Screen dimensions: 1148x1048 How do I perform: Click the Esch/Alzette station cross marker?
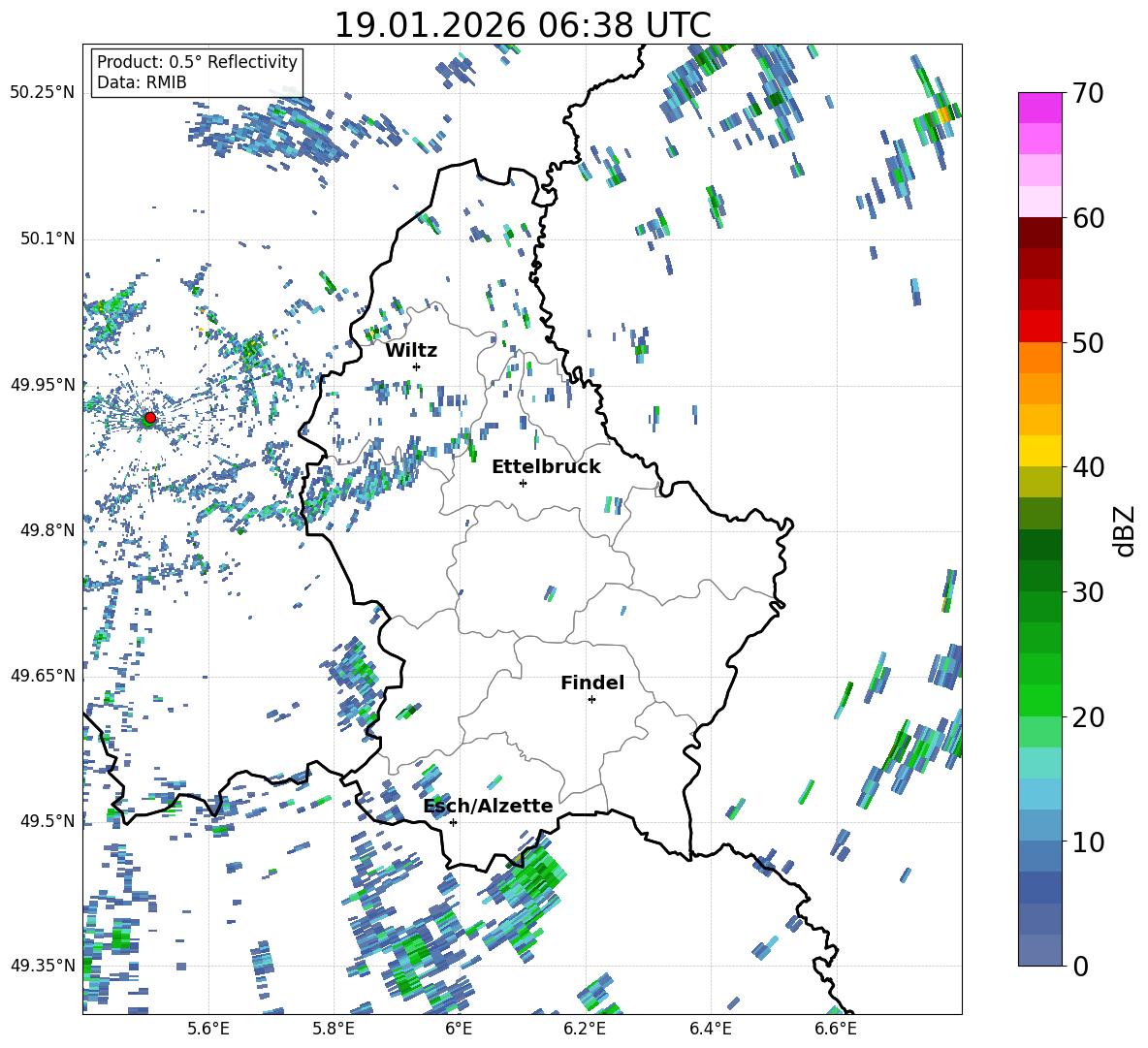click(x=453, y=822)
